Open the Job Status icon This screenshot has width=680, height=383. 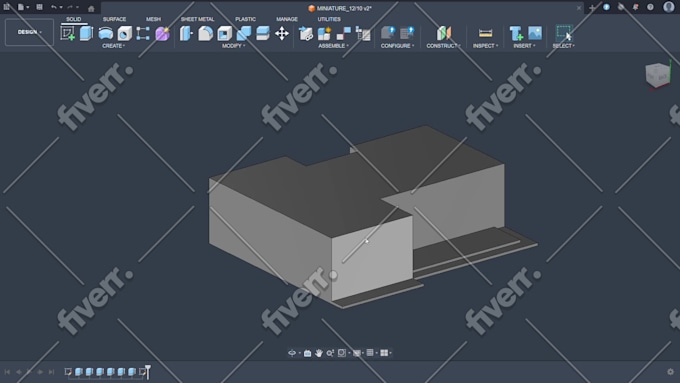pyautogui.click(x=621, y=7)
